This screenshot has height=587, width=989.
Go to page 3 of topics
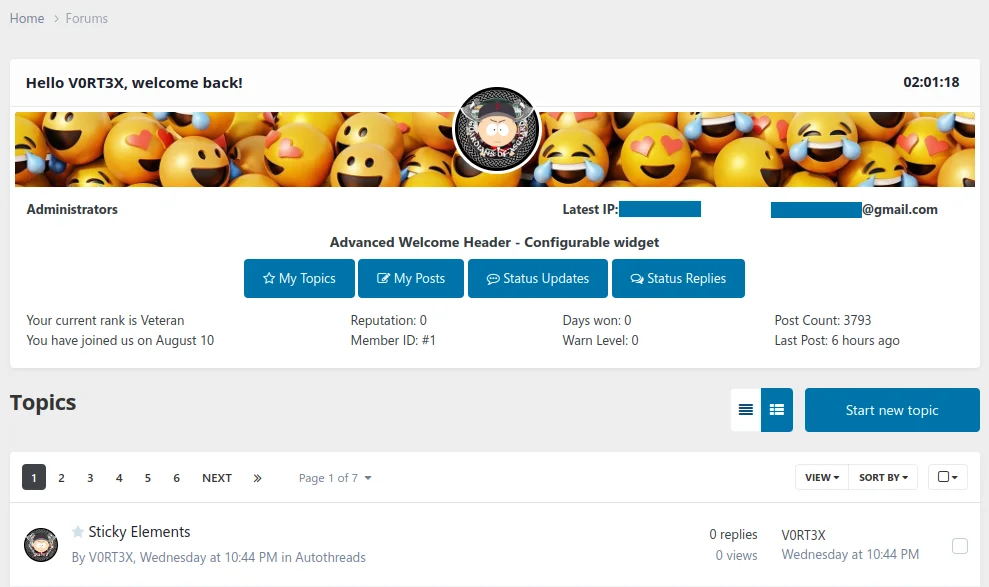click(x=90, y=478)
